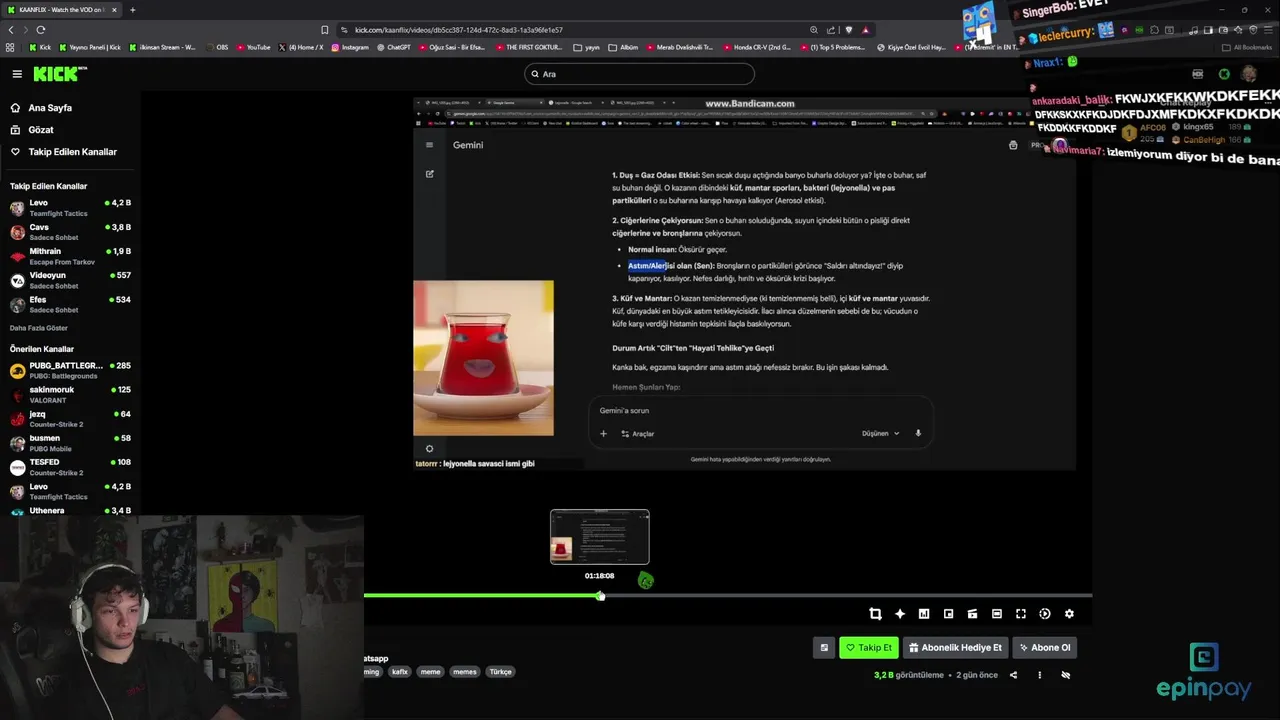Viewport: 1280px width, 720px height.
Task: Open playback speed circular play icon
Action: tap(1045, 614)
